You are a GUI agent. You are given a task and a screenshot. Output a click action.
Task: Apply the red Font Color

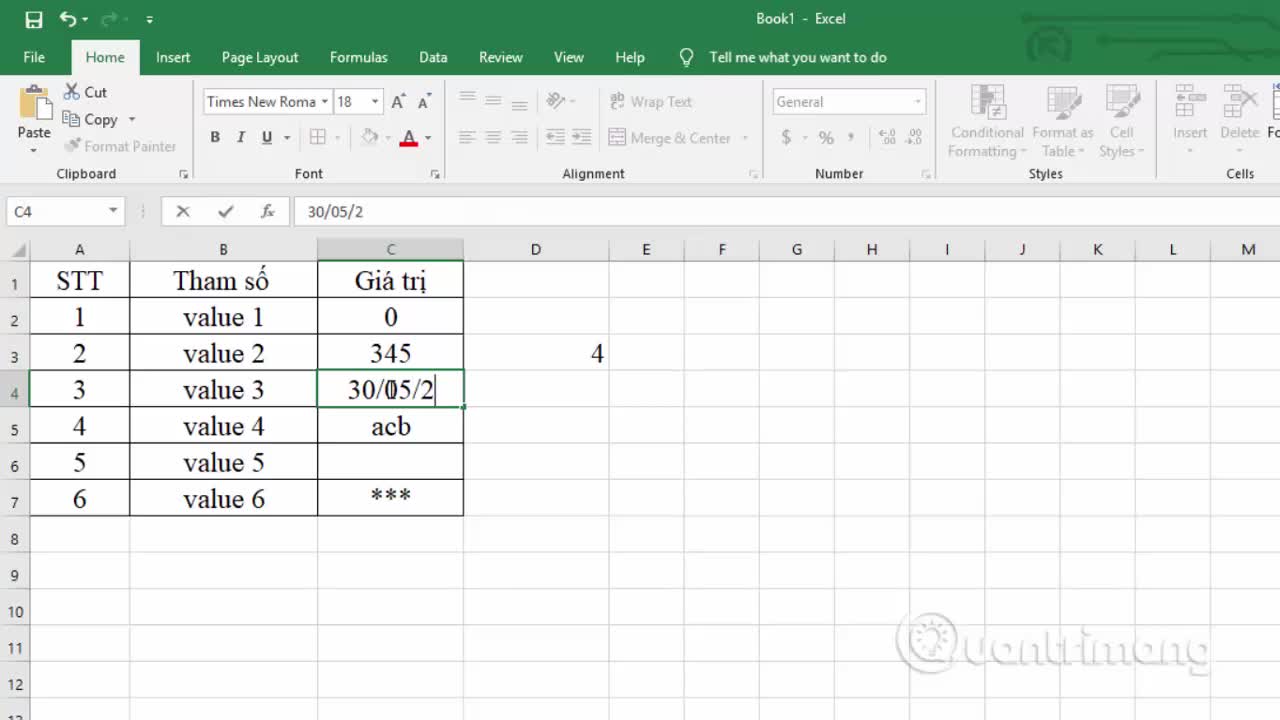(x=408, y=138)
